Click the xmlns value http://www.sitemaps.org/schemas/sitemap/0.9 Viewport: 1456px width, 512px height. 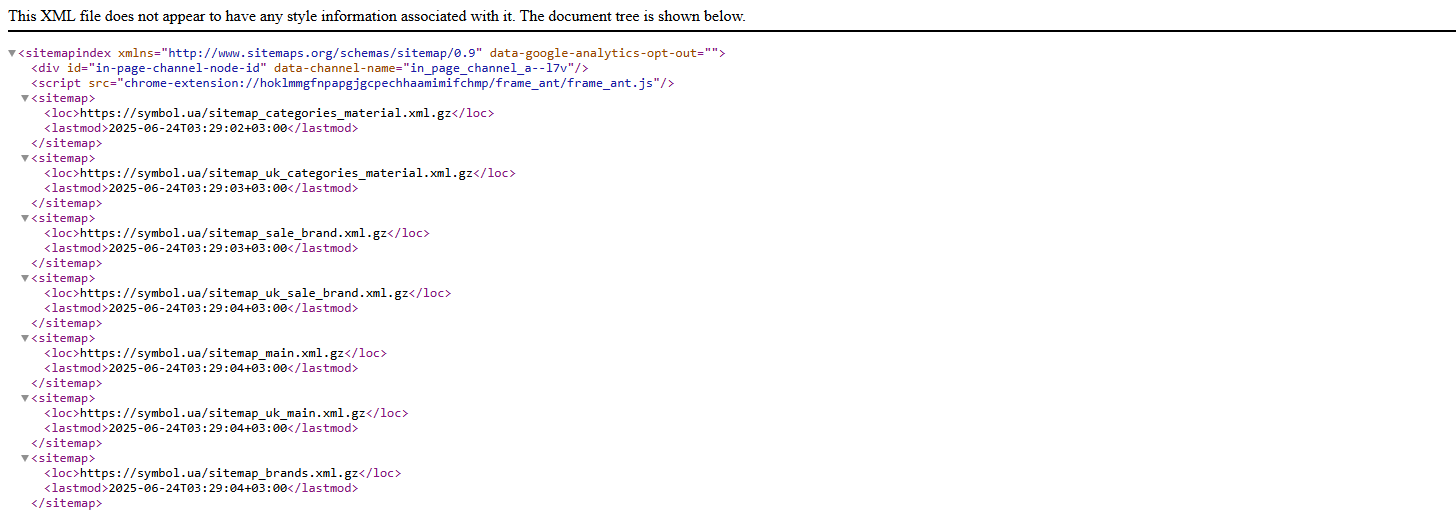click(x=323, y=53)
